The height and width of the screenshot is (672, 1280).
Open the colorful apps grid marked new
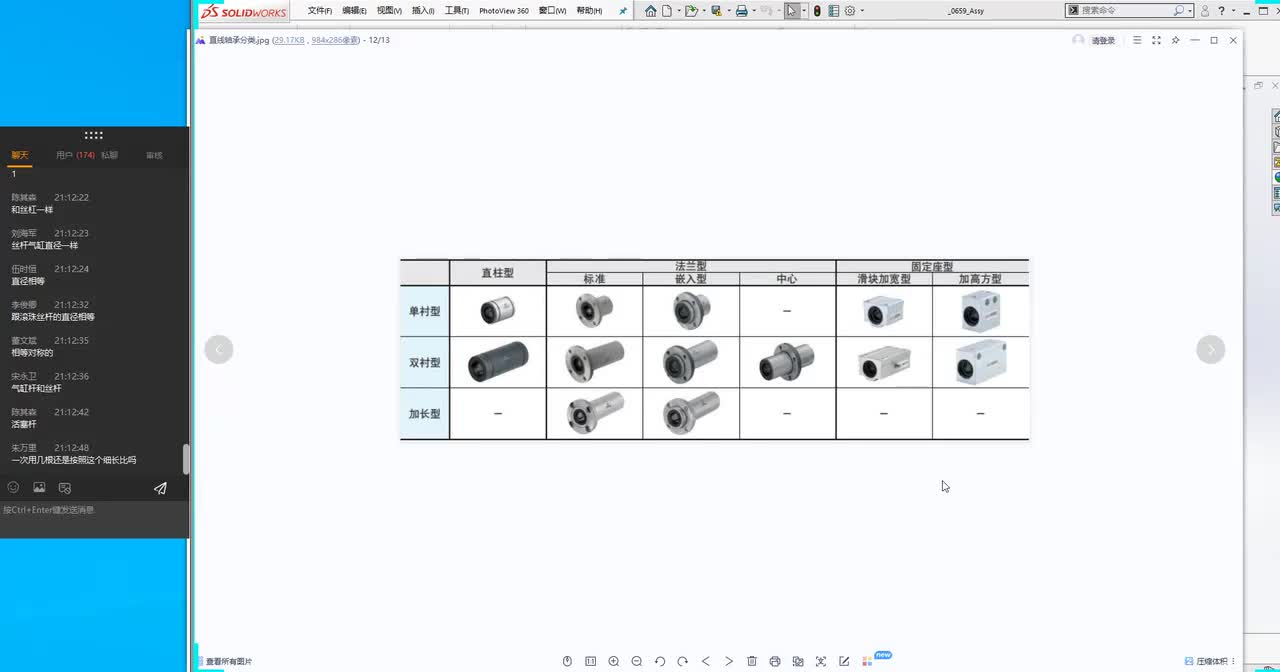point(868,661)
